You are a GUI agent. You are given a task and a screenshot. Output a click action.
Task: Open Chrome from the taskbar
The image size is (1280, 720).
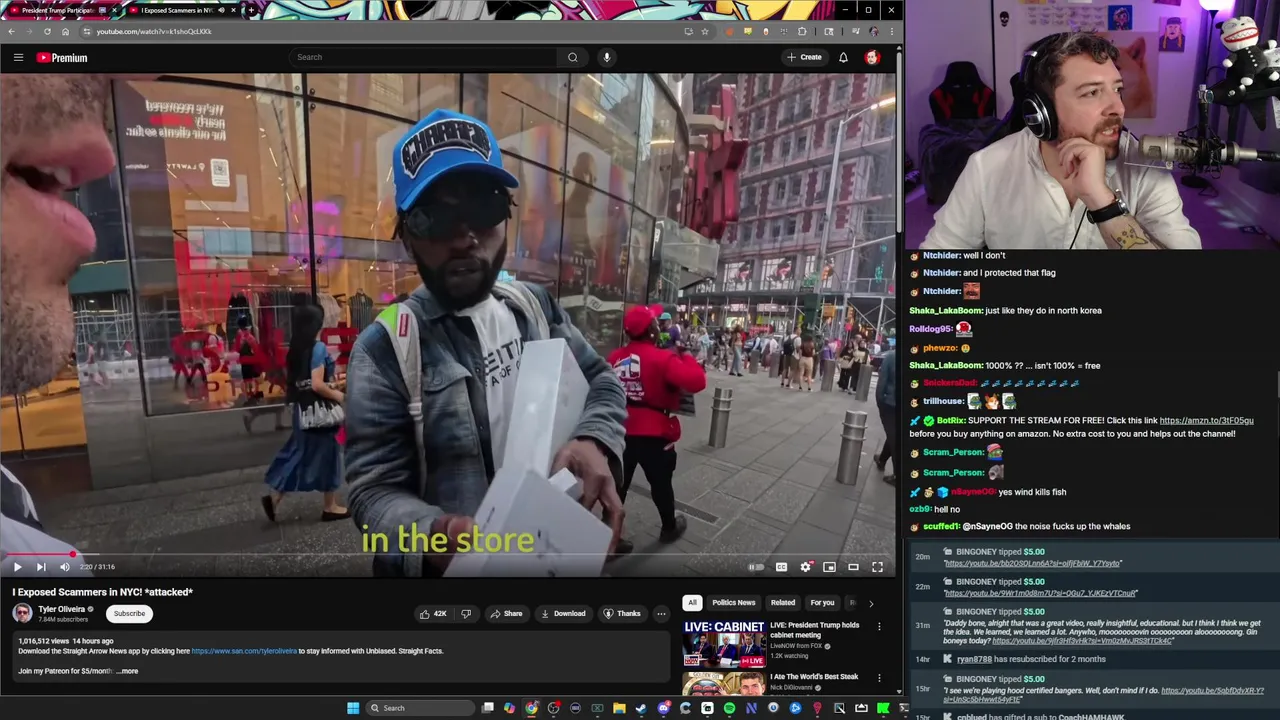coord(531,708)
